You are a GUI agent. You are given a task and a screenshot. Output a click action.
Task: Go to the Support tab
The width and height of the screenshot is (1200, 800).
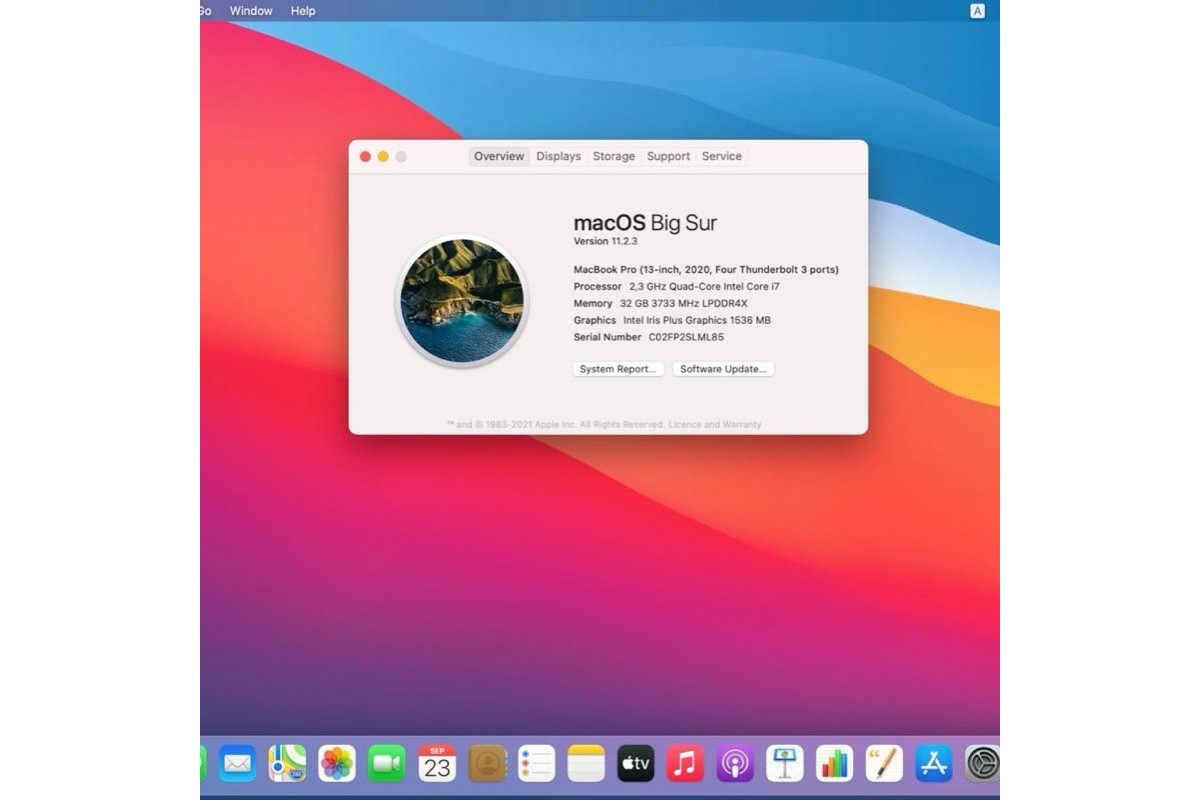668,156
